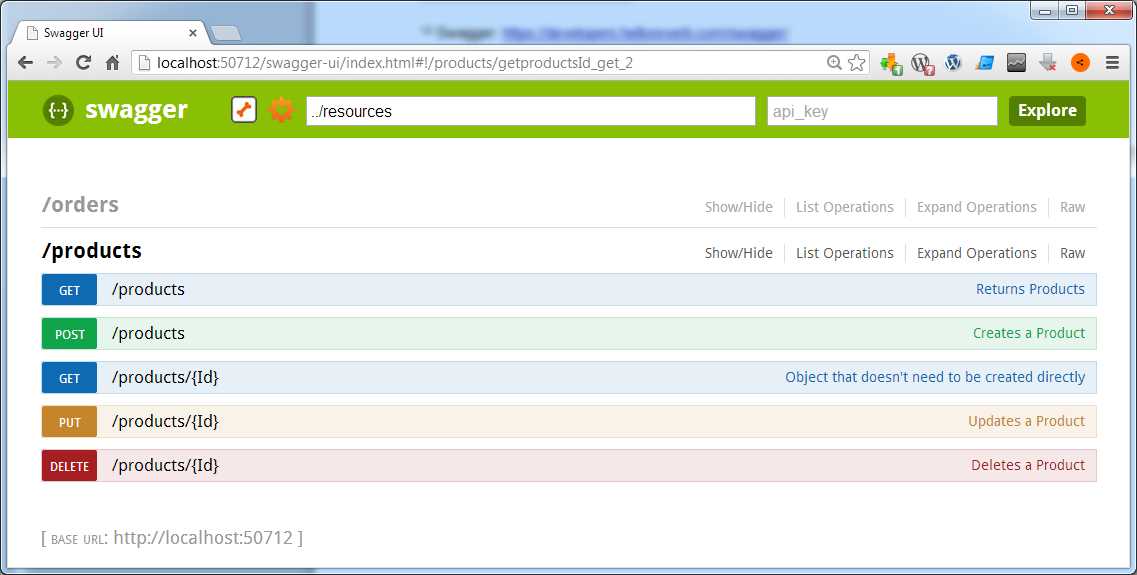Expand the POST /products path

click(x=149, y=334)
